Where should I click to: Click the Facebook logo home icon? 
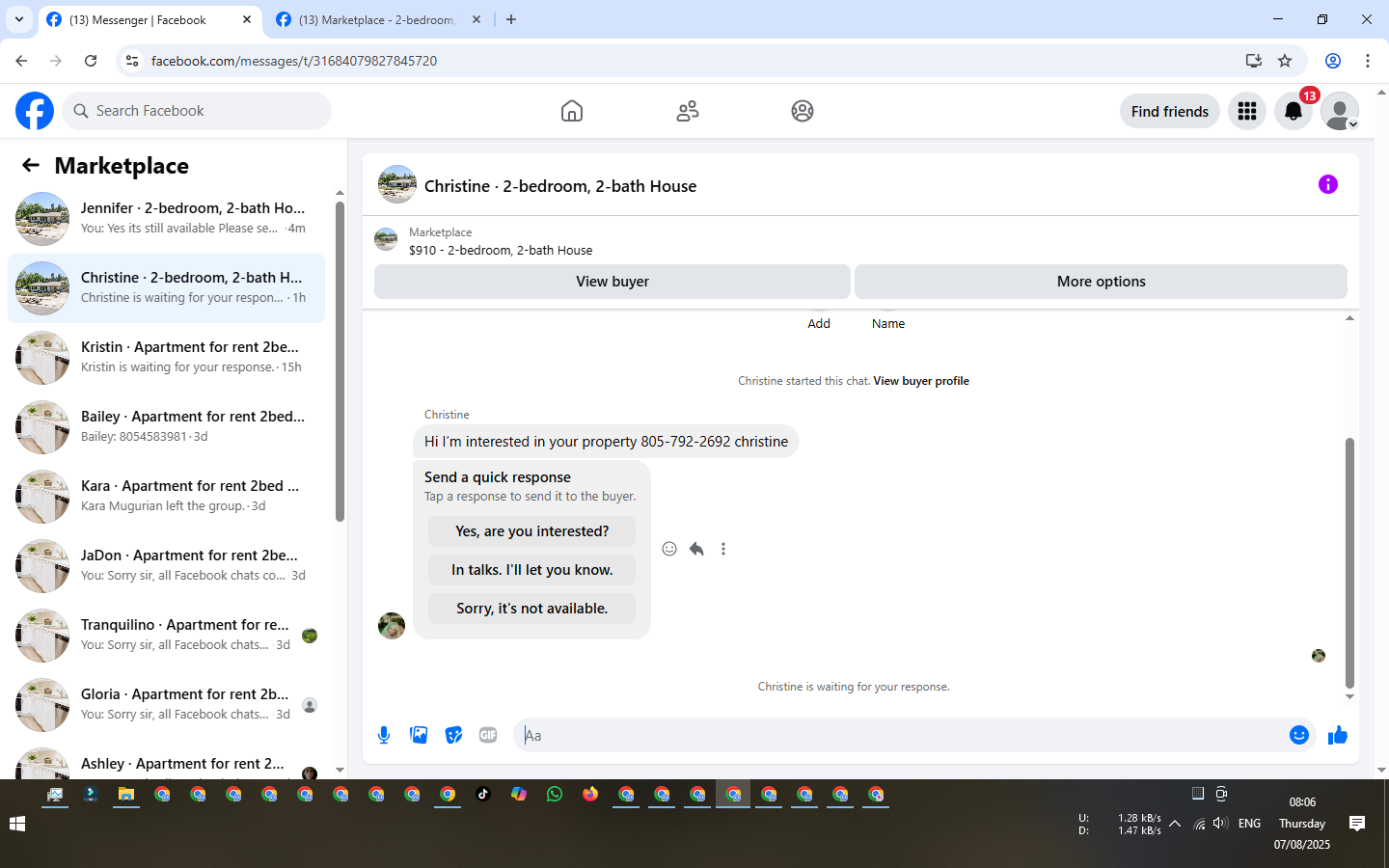pos(35,111)
